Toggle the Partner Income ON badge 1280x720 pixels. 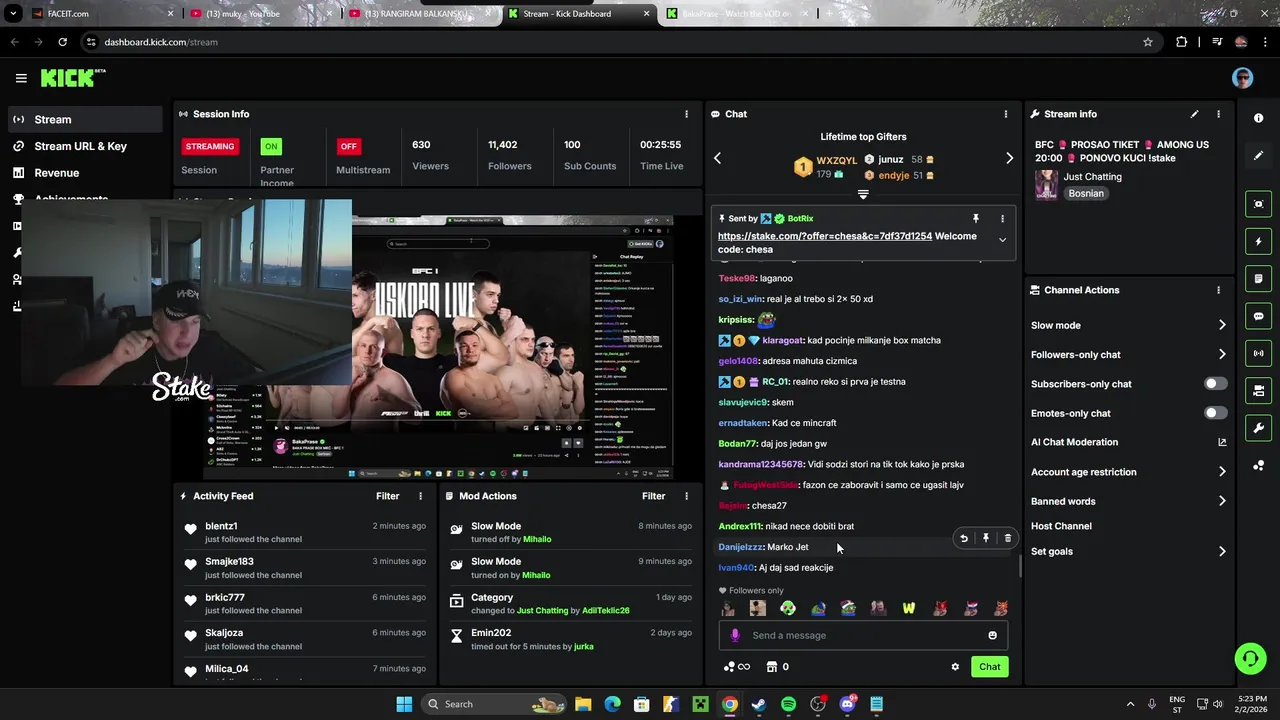pyautogui.click(x=270, y=146)
